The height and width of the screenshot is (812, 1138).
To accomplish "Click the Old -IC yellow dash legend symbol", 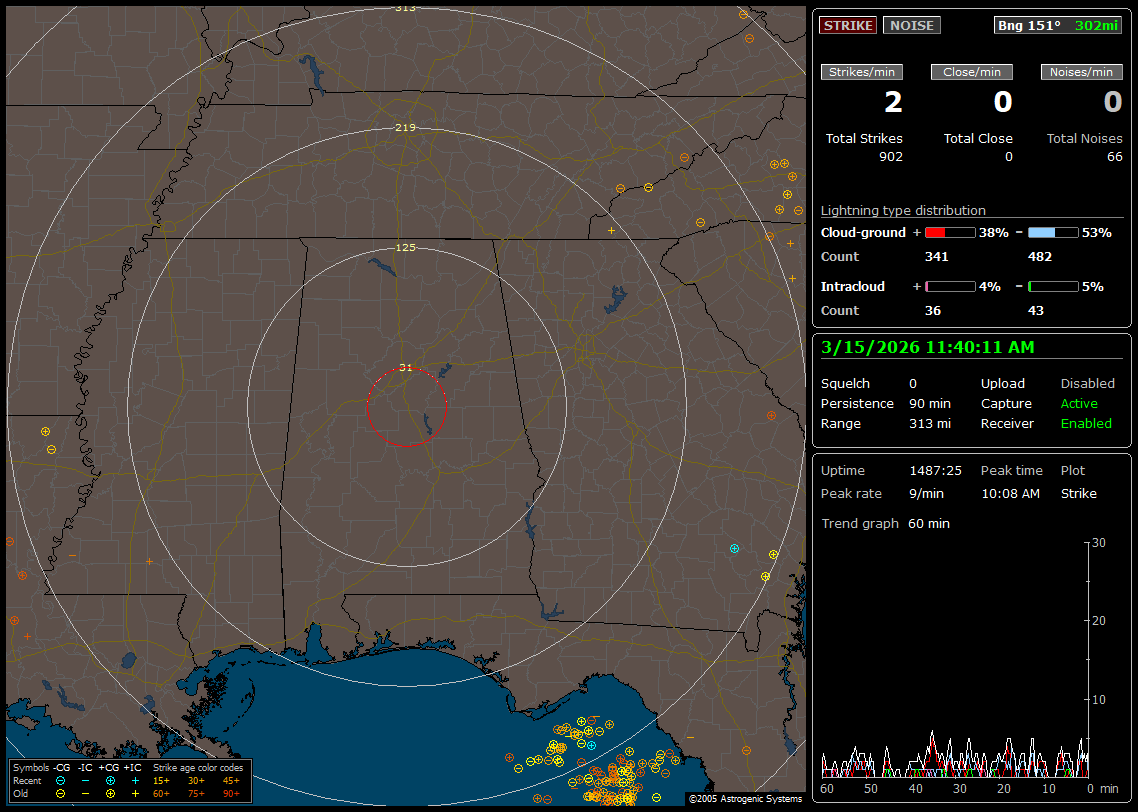I will click(x=85, y=793).
